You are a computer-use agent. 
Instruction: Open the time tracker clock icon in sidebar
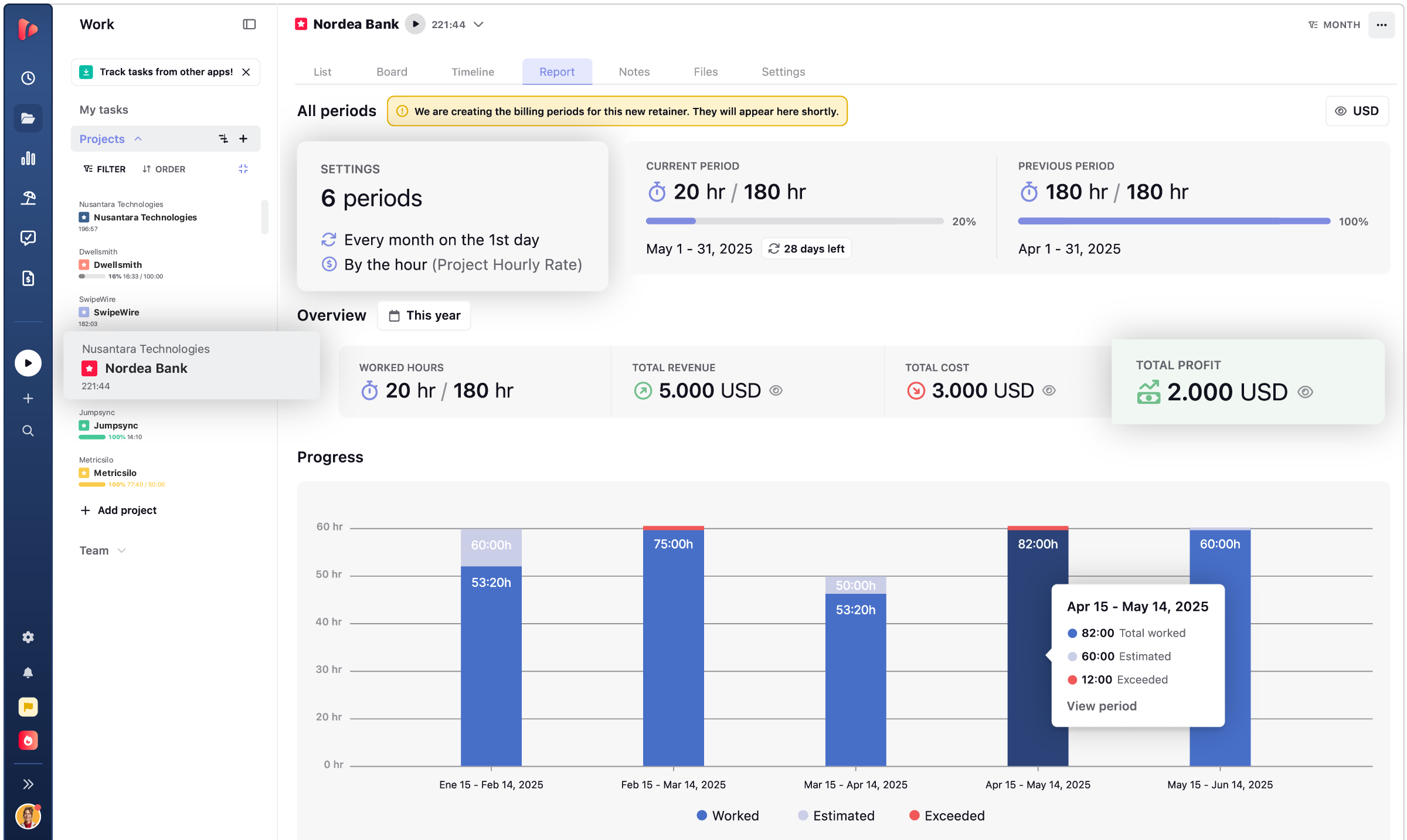(28, 78)
